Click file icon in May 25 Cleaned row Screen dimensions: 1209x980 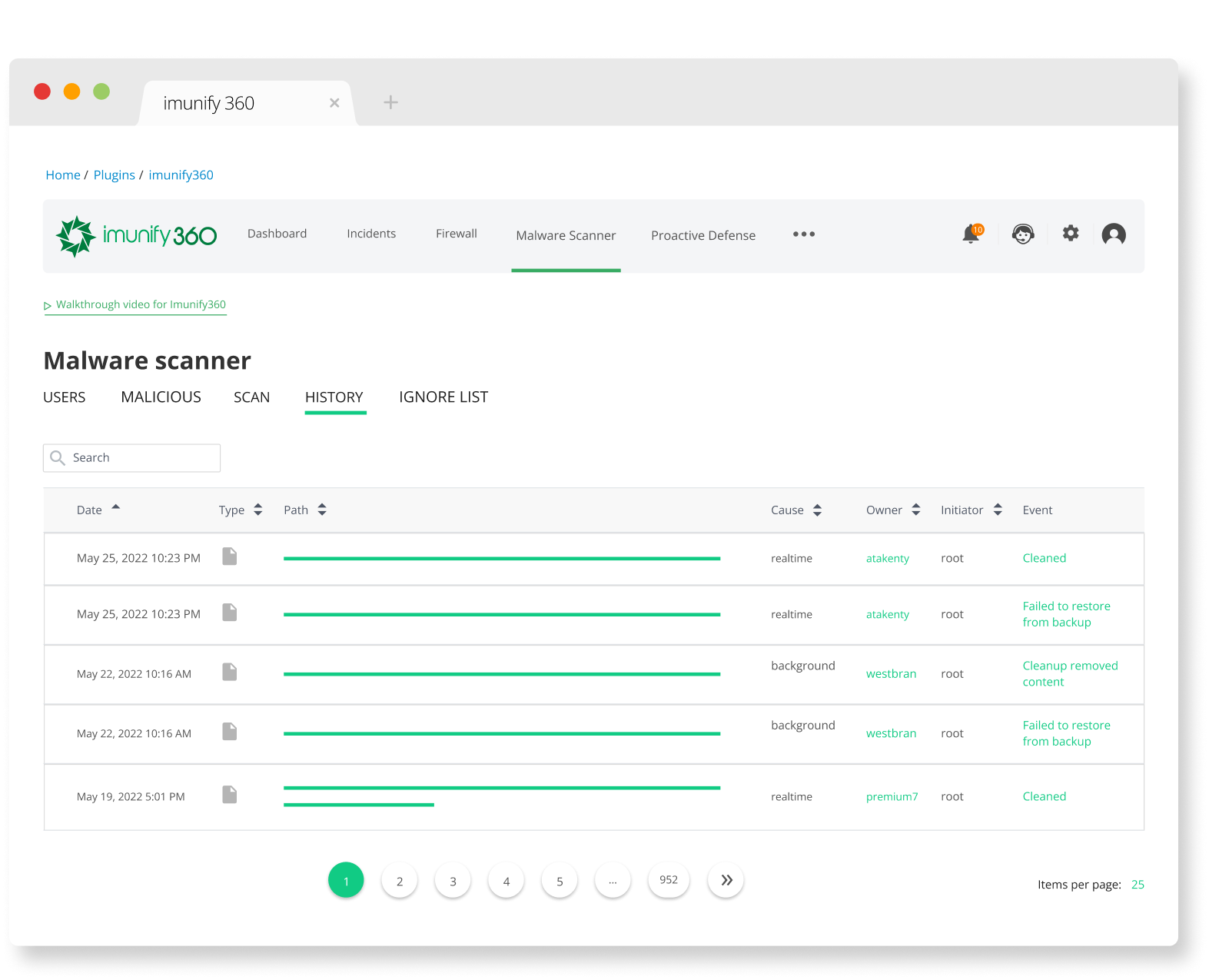pyautogui.click(x=229, y=556)
